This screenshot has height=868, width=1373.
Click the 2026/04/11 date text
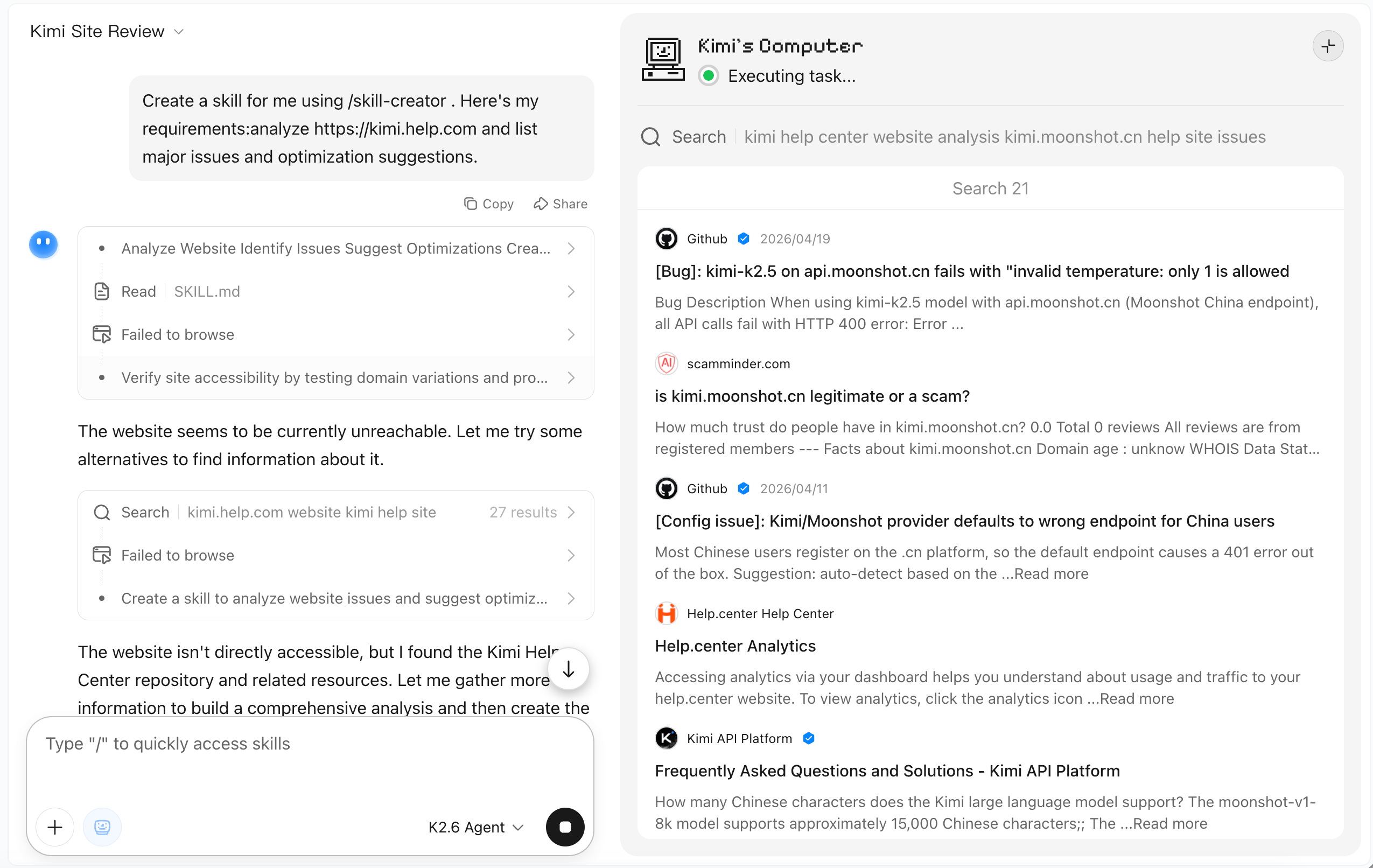794,488
